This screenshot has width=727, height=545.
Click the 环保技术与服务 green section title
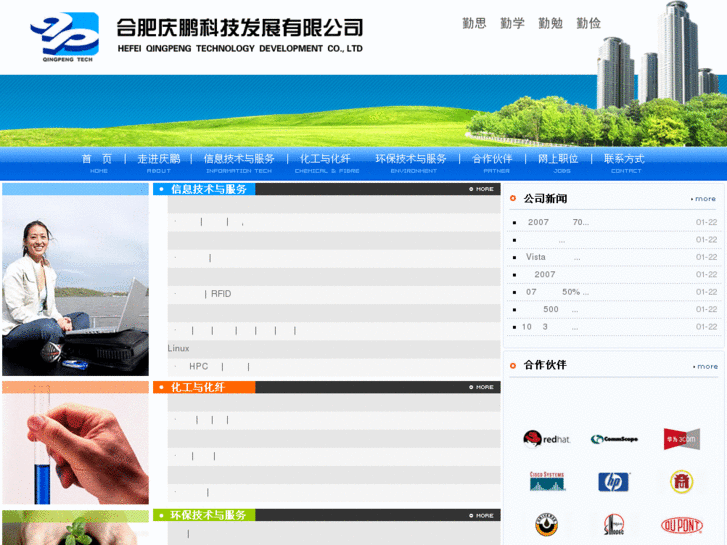(208, 515)
